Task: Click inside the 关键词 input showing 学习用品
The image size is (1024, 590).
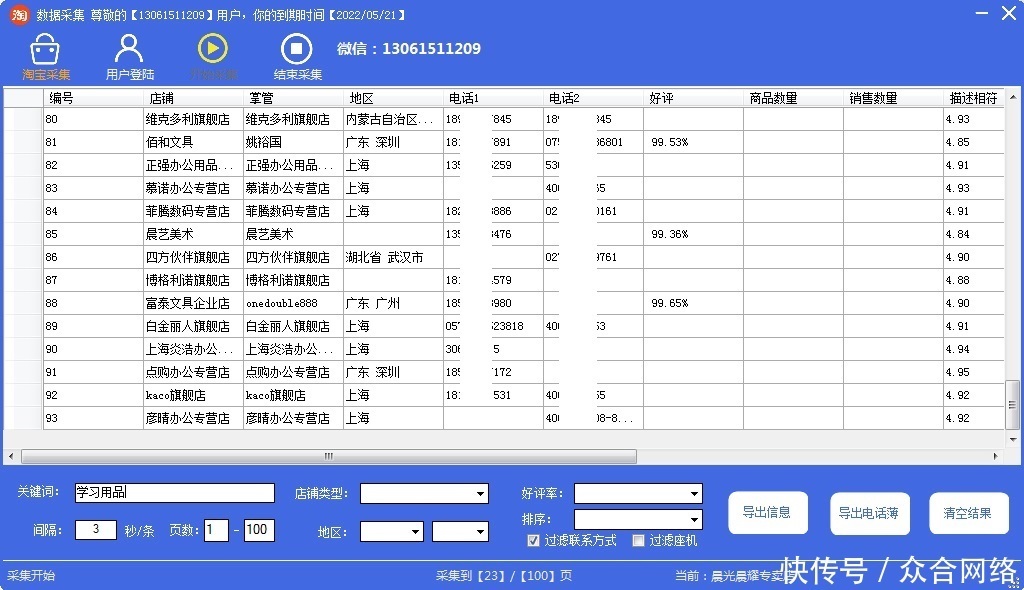Action: pos(175,493)
